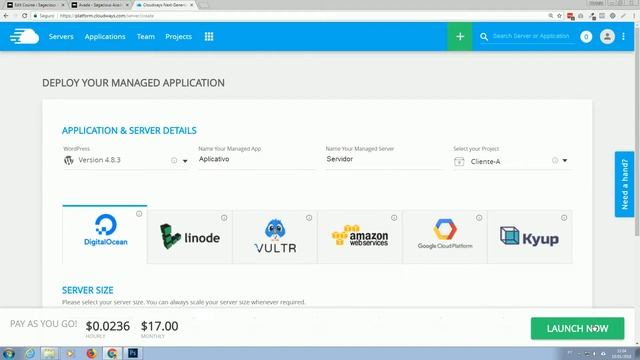The height and width of the screenshot is (360, 640).
Task: Open the file explorer taskbar icon
Action: 50,353
